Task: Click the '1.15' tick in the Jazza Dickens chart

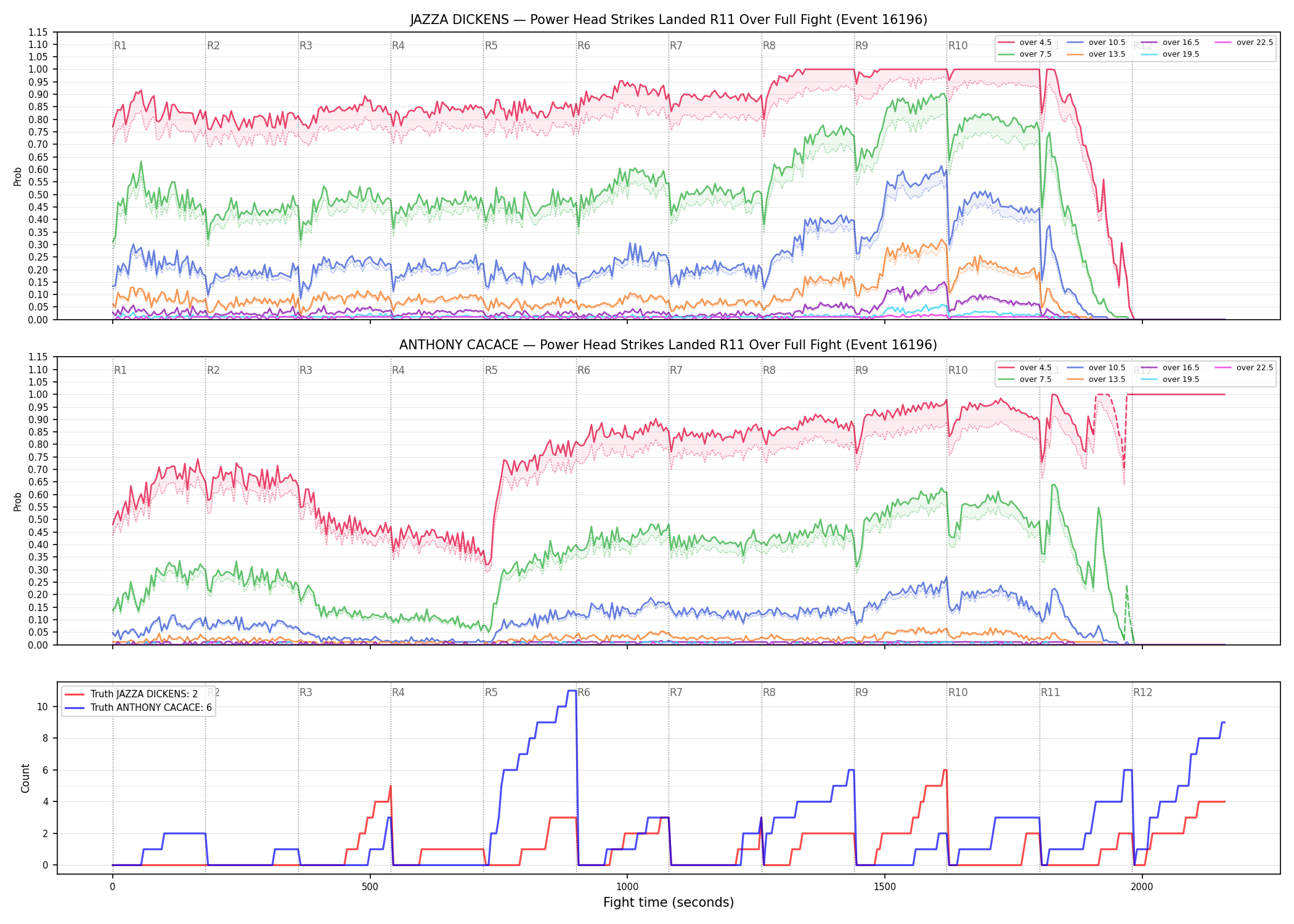Action: pyautogui.click(x=38, y=32)
